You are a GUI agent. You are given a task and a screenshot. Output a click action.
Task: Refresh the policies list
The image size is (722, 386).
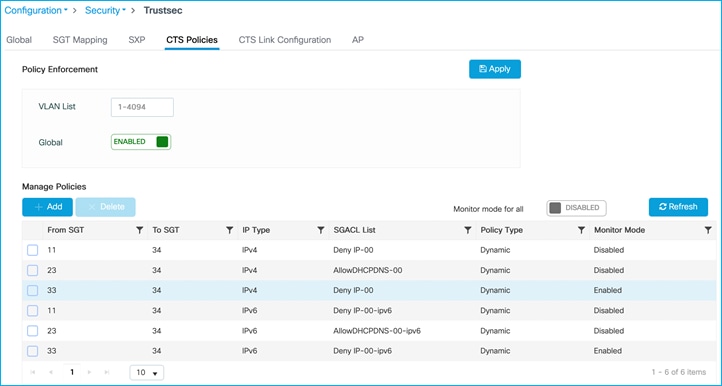(x=678, y=207)
